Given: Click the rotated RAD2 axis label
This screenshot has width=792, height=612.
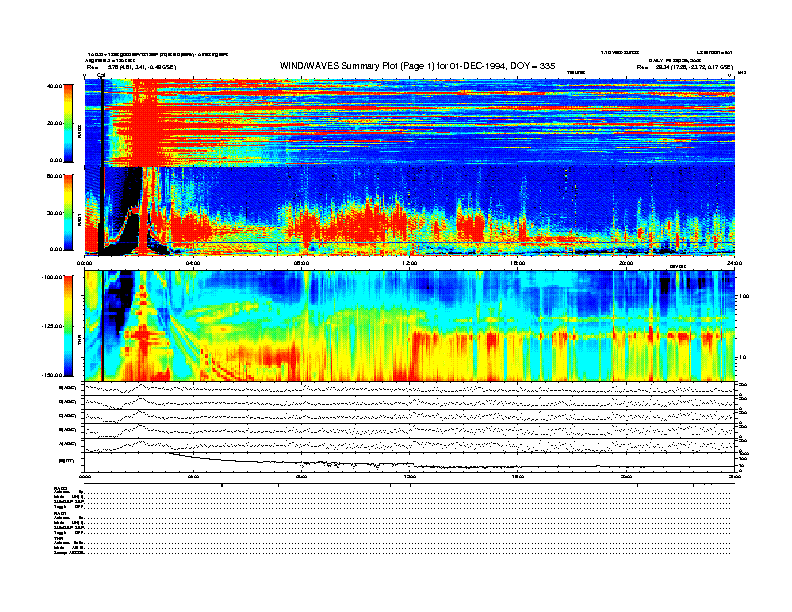Looking at the screenshot, I should (x=79, y=133).
